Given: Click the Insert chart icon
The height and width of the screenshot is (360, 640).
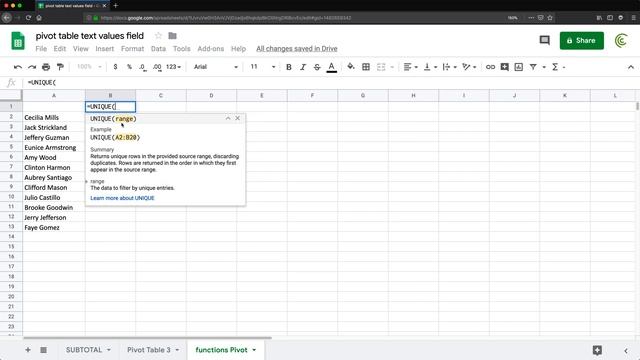Looking at the screenshot, I should (x=519, y=67).
